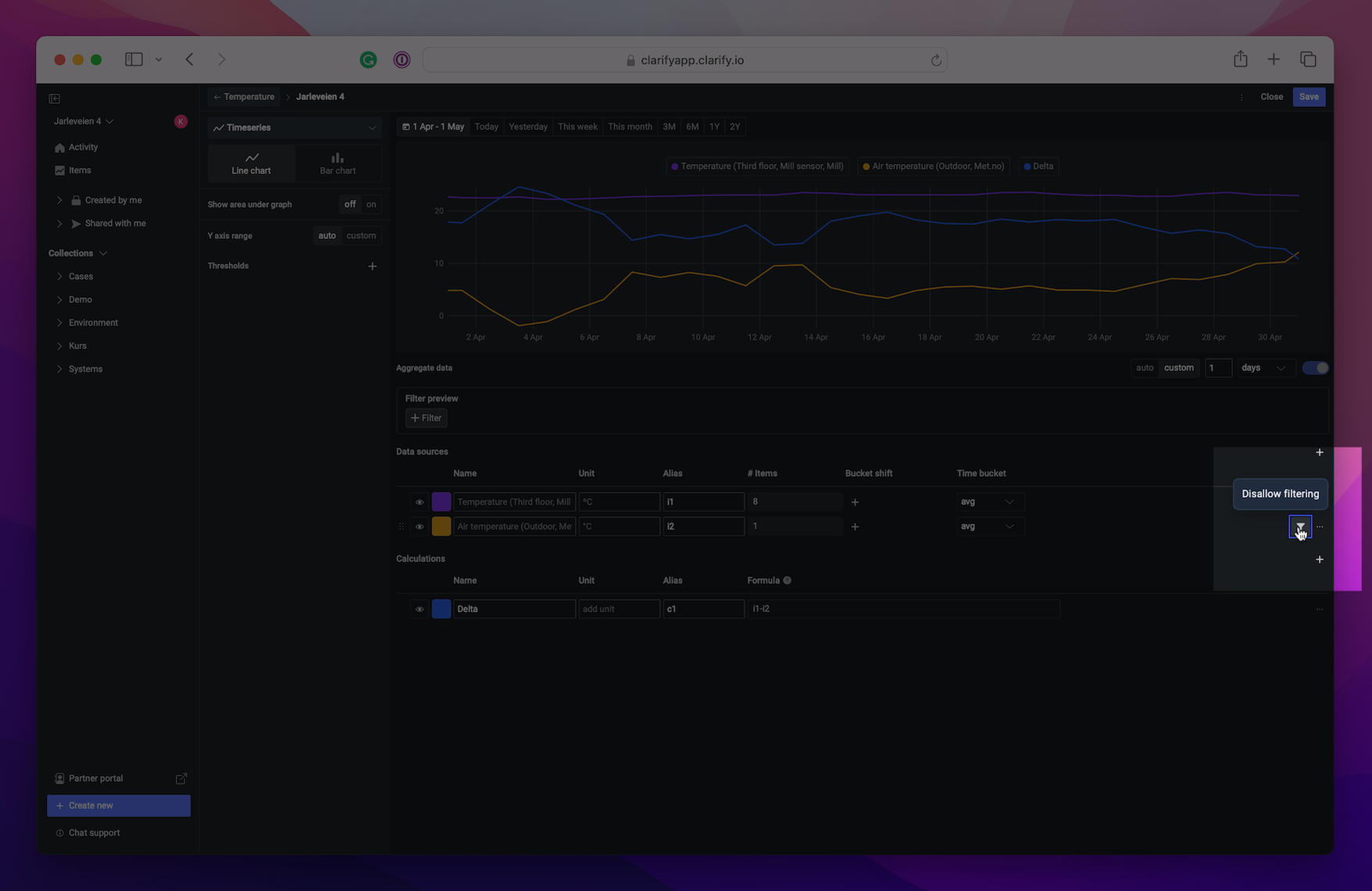Click the user avatar badge K
This screenshot has width=1372, height=891.
click(x=180, y=121)
